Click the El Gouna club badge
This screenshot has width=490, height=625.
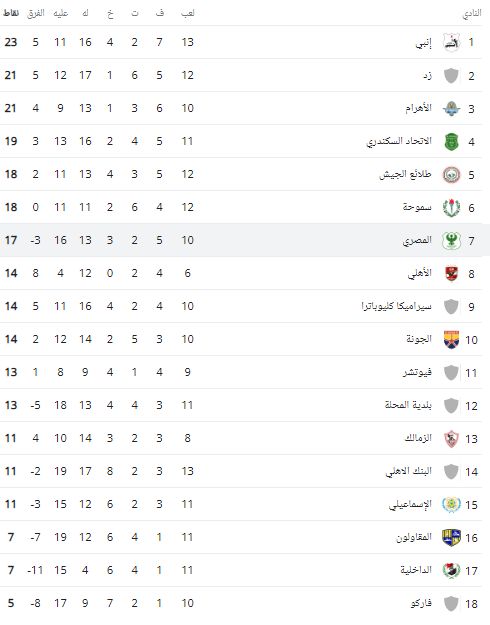tap(451, 340)
